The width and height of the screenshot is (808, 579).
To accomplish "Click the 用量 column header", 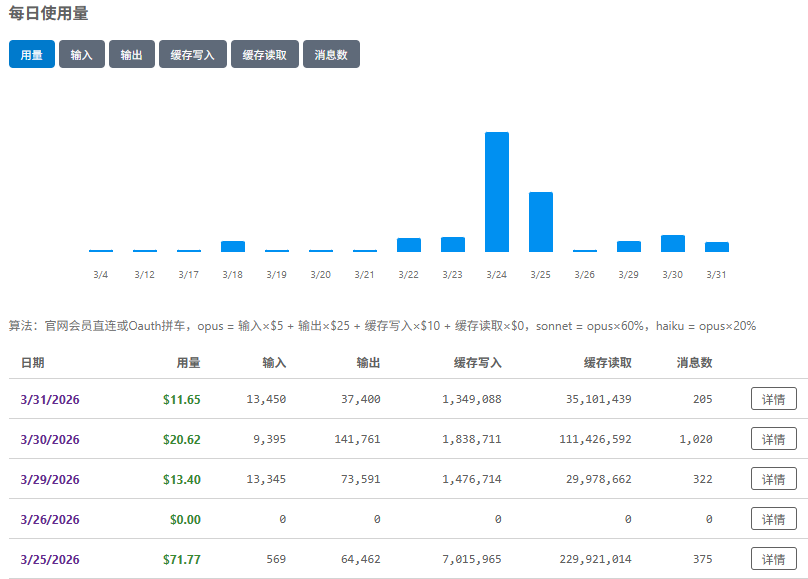I will pos(189,363).
